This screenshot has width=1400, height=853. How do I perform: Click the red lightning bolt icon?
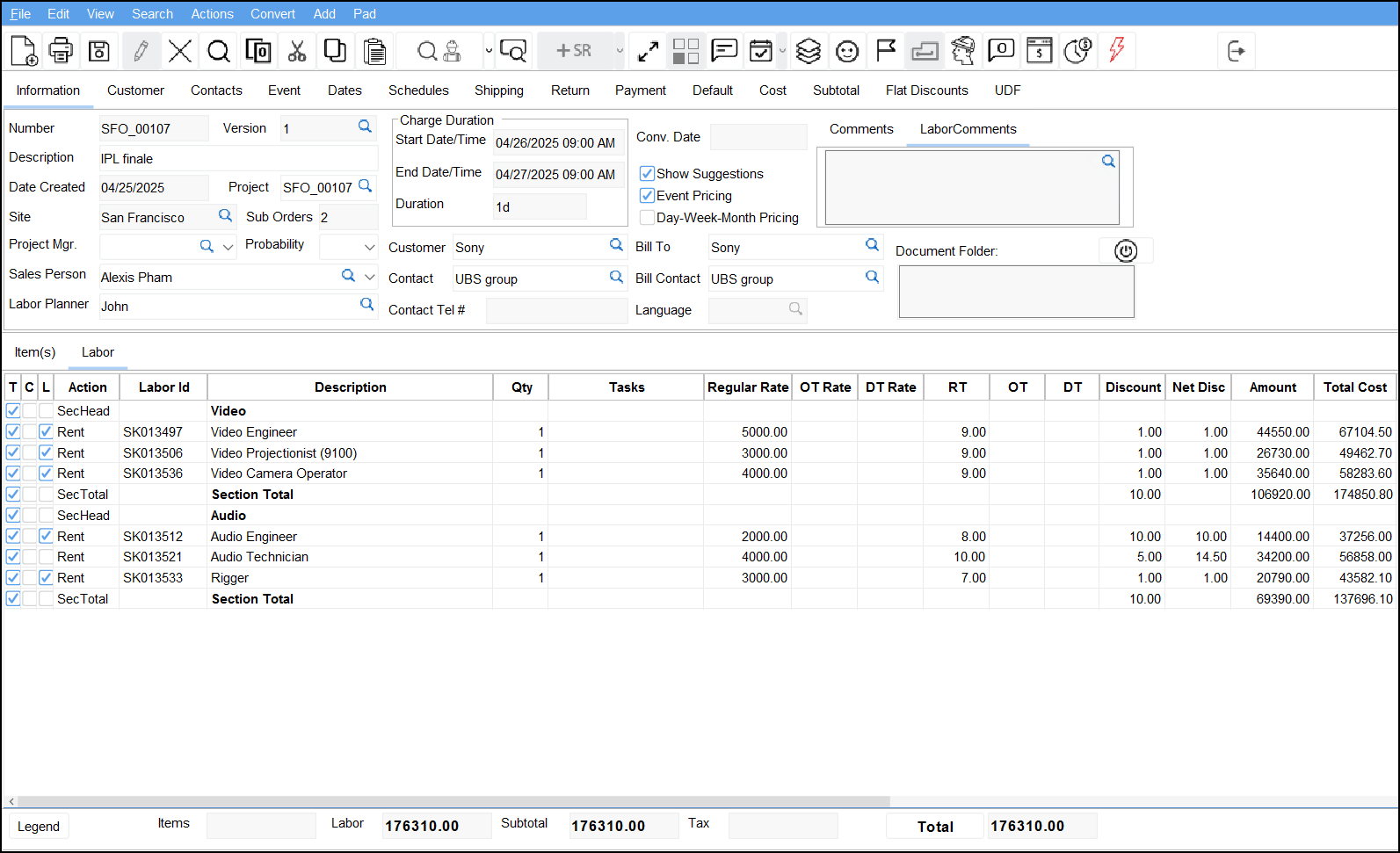click(x=1116, y=51)
